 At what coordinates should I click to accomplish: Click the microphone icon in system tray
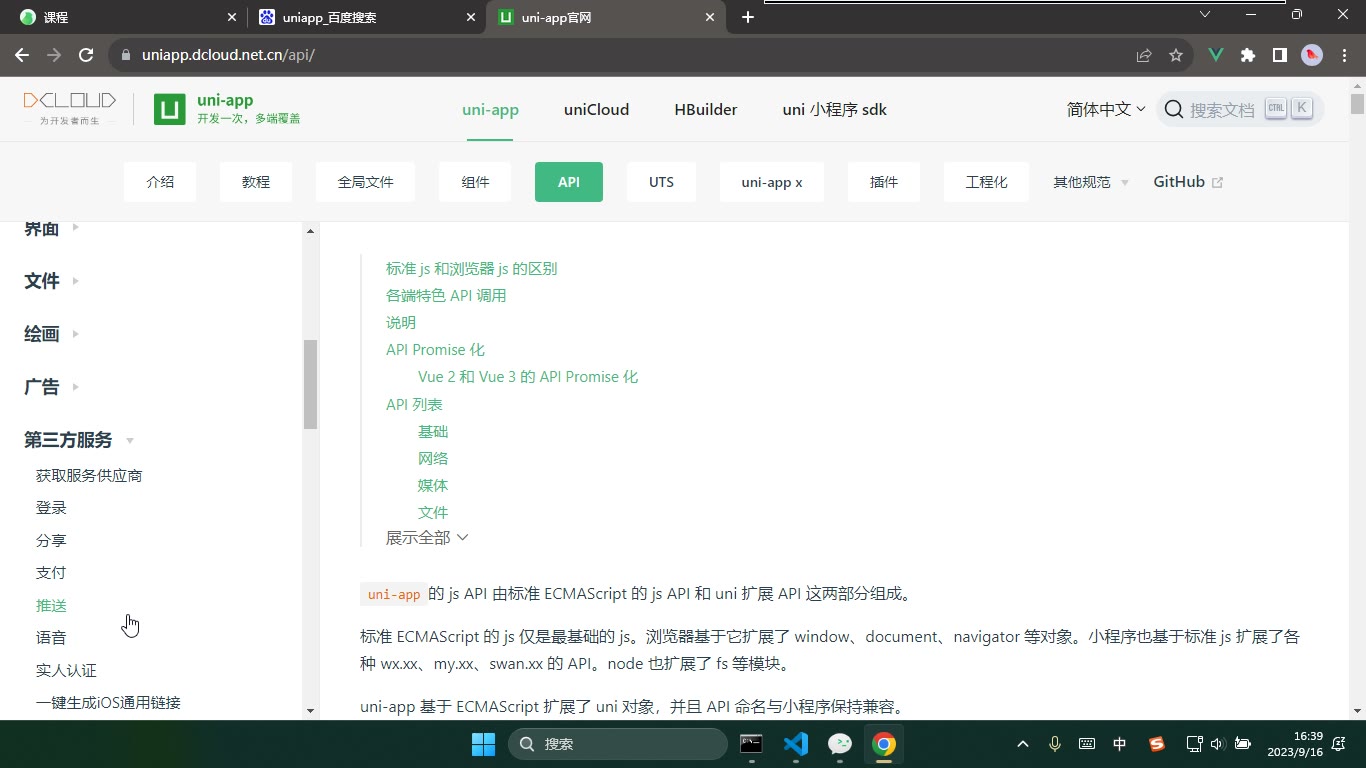click(x=1055, y=744)
